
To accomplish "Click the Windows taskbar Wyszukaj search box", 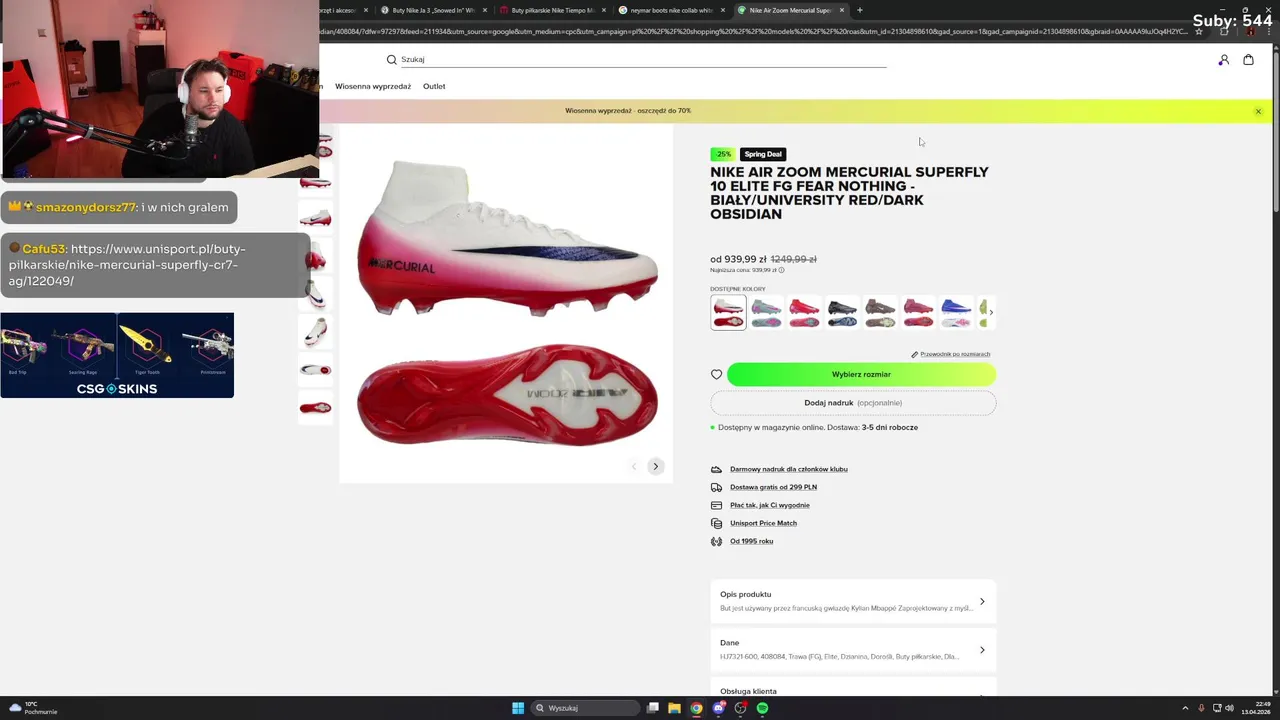I will pyautogui.click(x=587, y=708).
